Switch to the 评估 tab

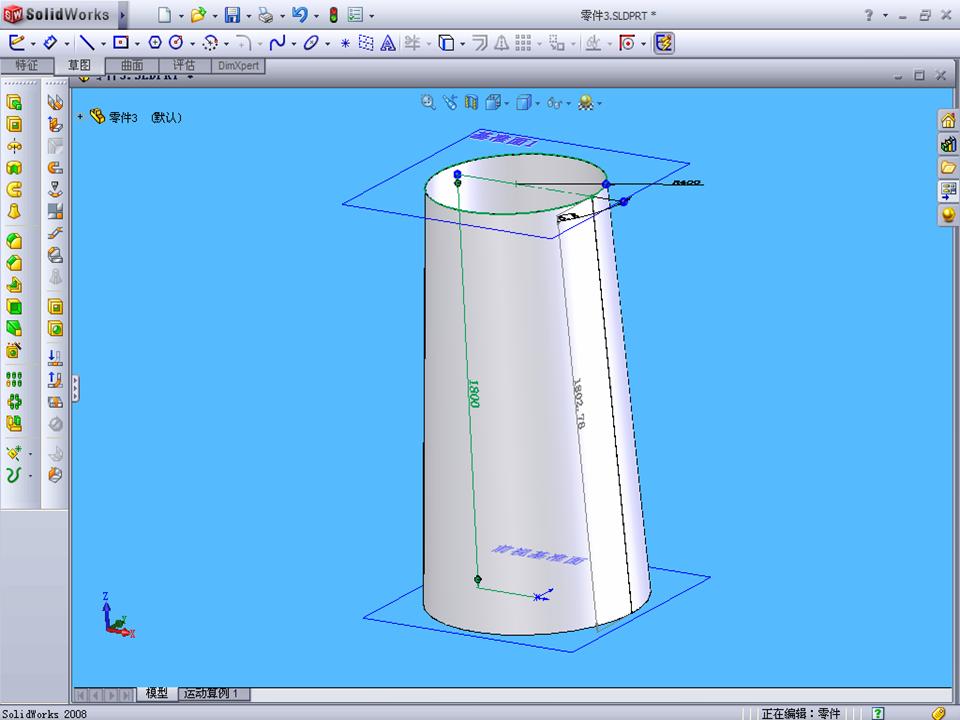click(184, 65)
